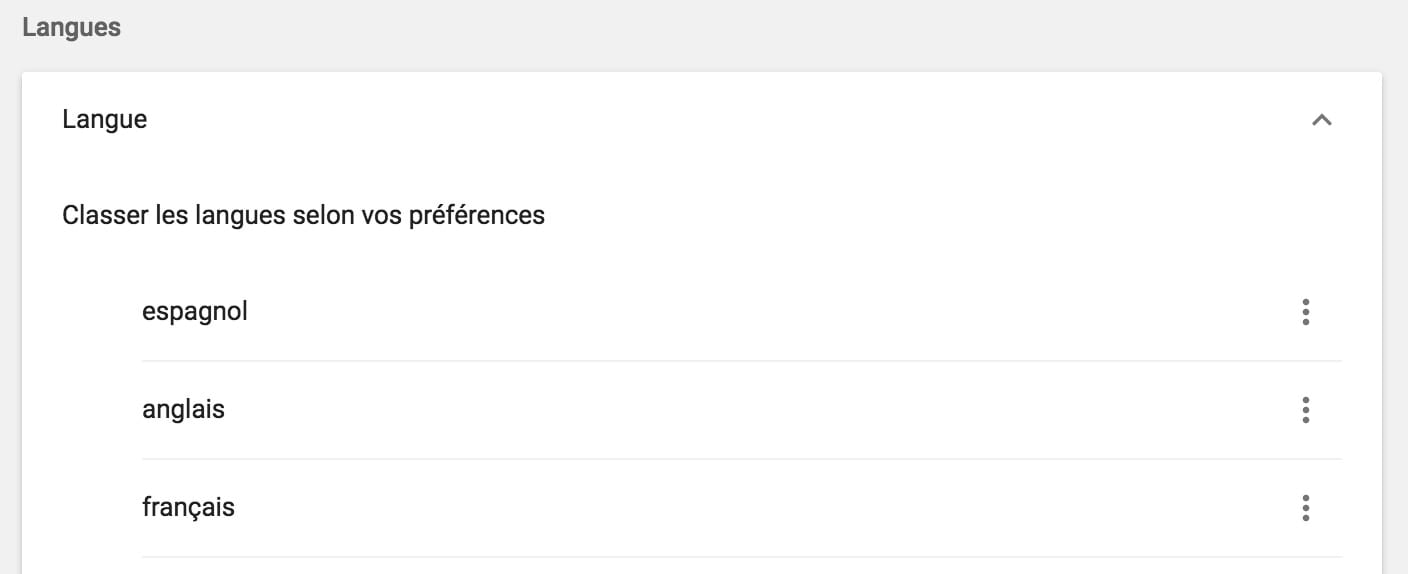This screenshot has width=1408, height=574.
Task: Click blank space in the Langue header row
Action: [x=700, y=120]
